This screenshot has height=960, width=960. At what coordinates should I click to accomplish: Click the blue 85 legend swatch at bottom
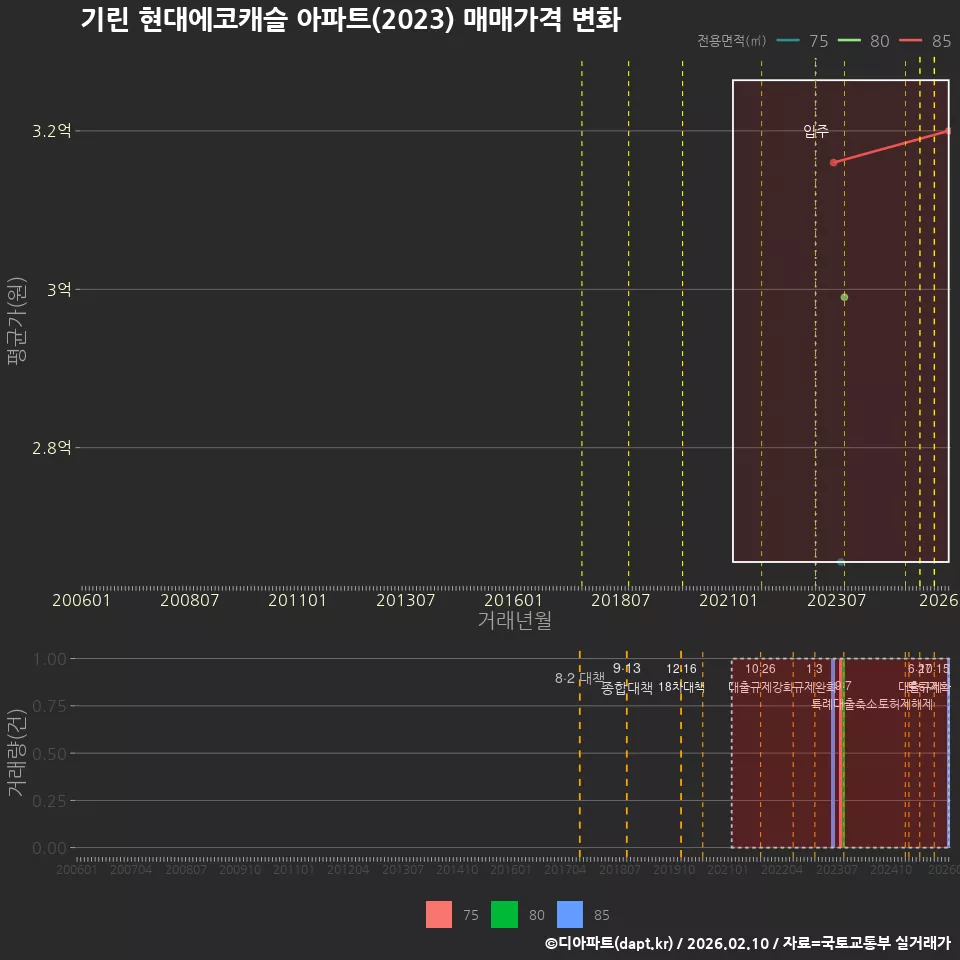570,914
